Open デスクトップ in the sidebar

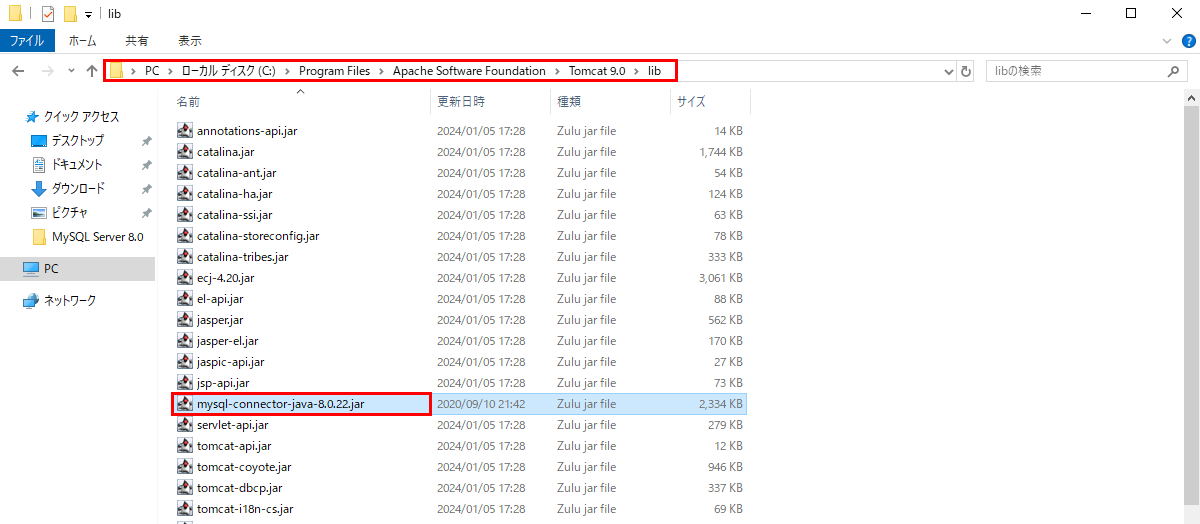pos(78,141)
